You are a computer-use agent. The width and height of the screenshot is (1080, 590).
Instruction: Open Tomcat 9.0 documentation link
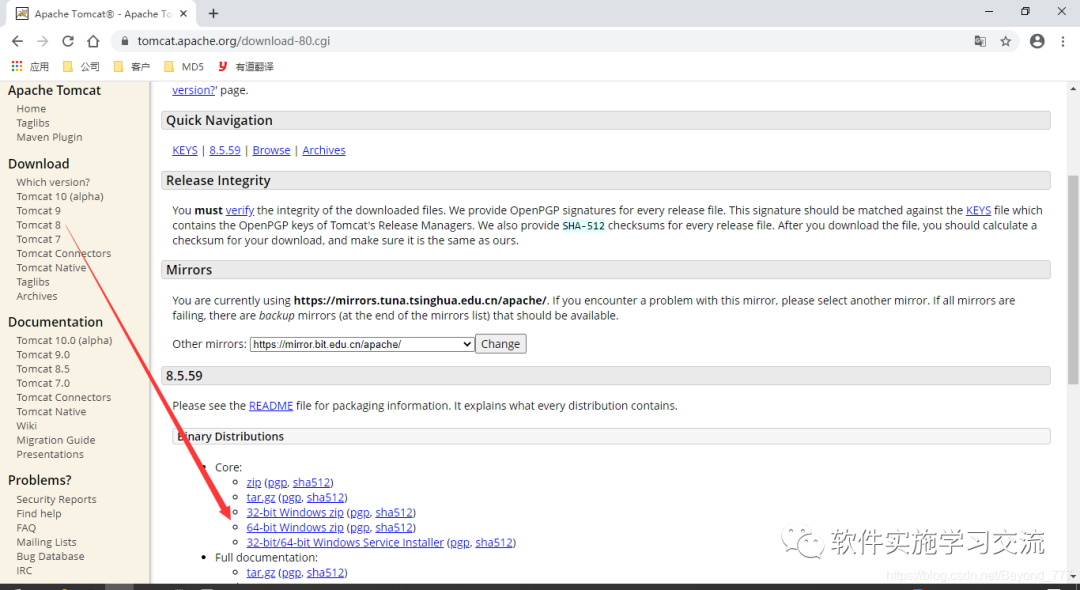[43, 355]
